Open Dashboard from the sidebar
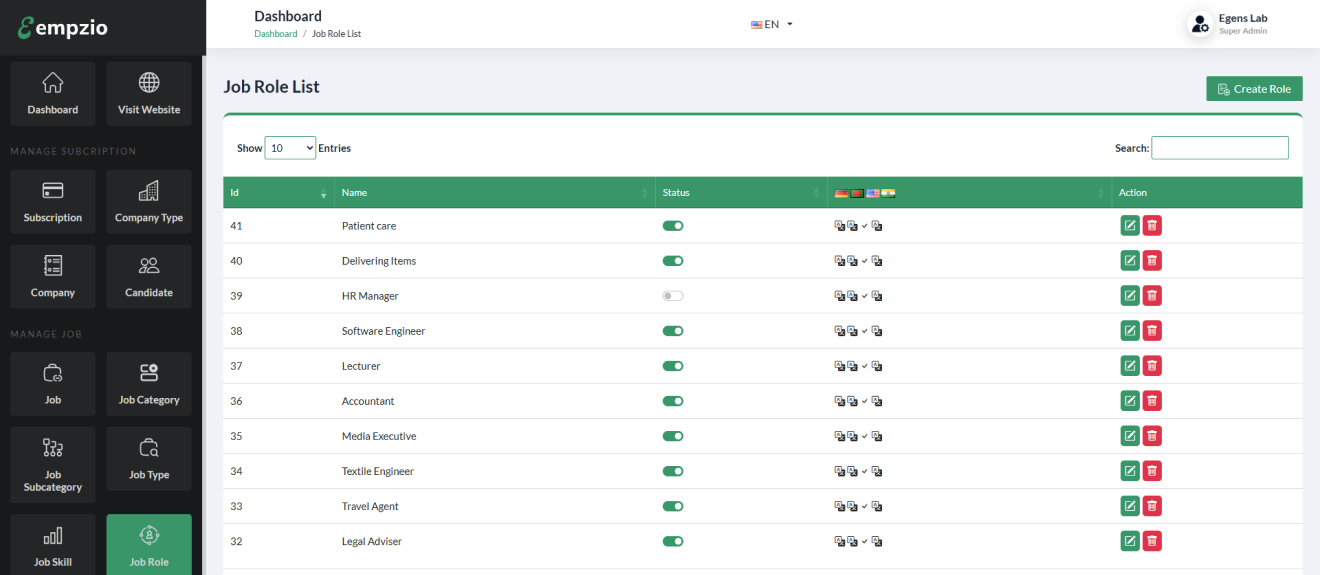 [53, 94]
